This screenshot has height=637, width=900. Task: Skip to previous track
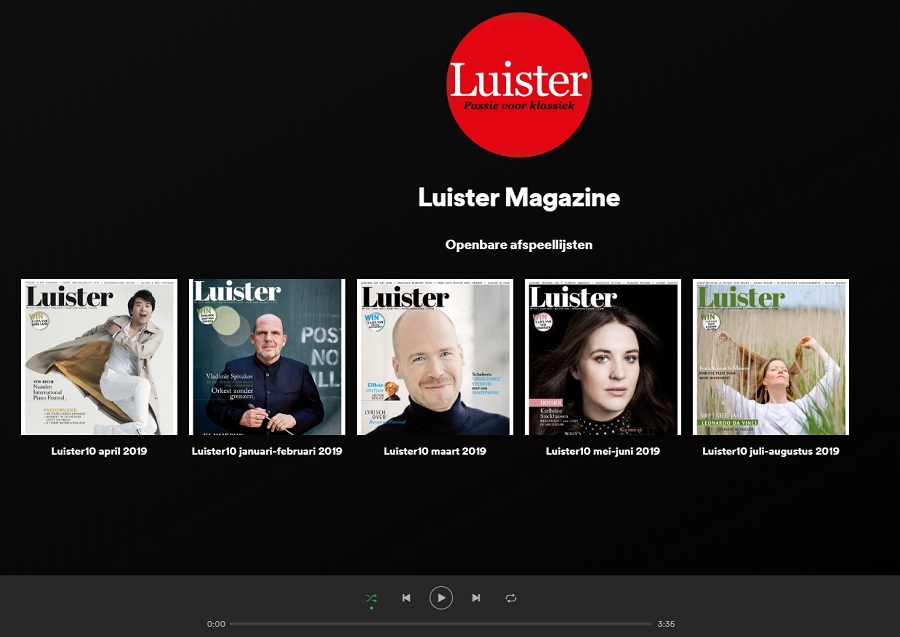click(406, 598)
